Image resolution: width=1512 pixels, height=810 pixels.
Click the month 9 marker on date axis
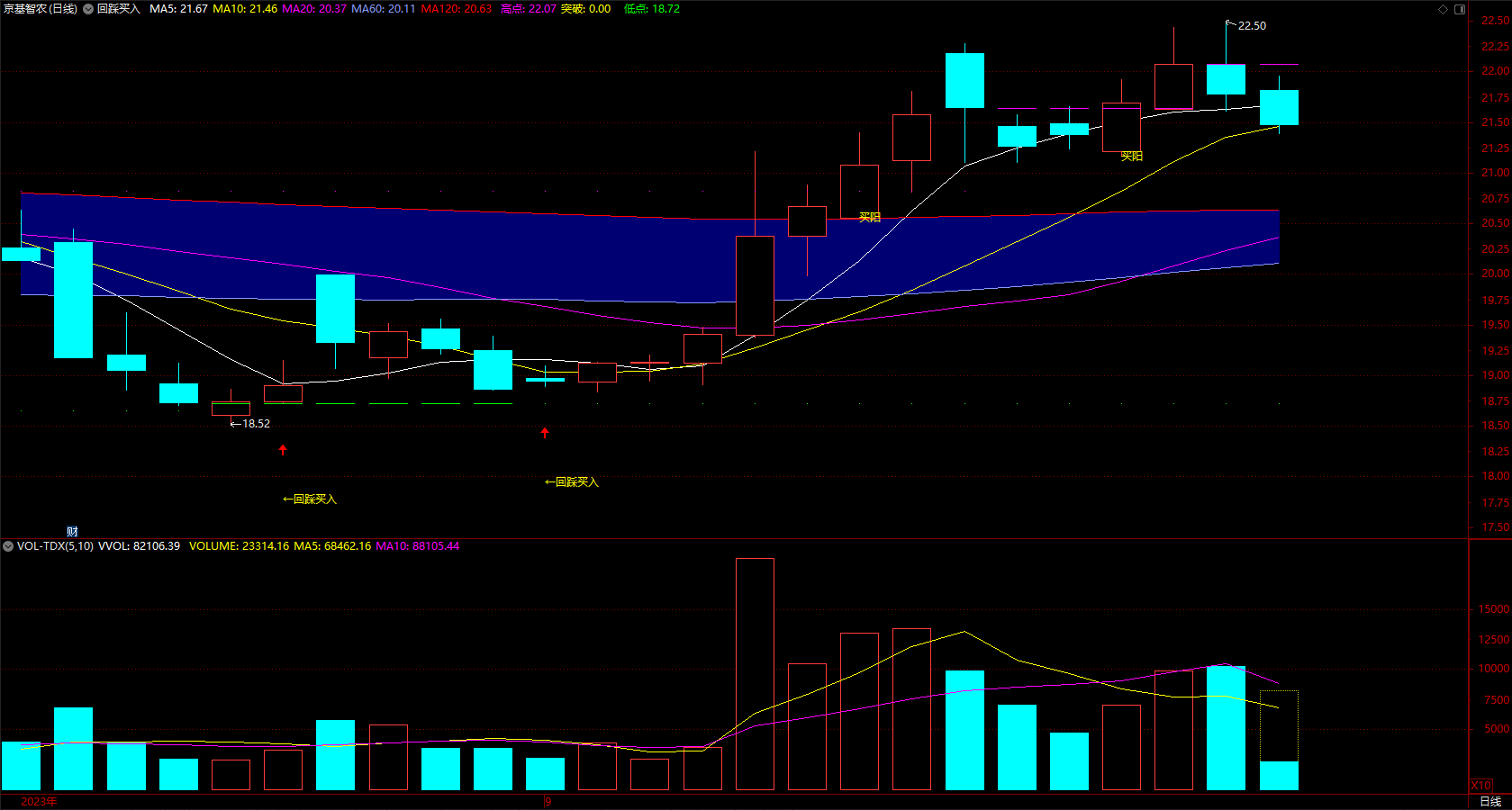click(x=548, y=801)
